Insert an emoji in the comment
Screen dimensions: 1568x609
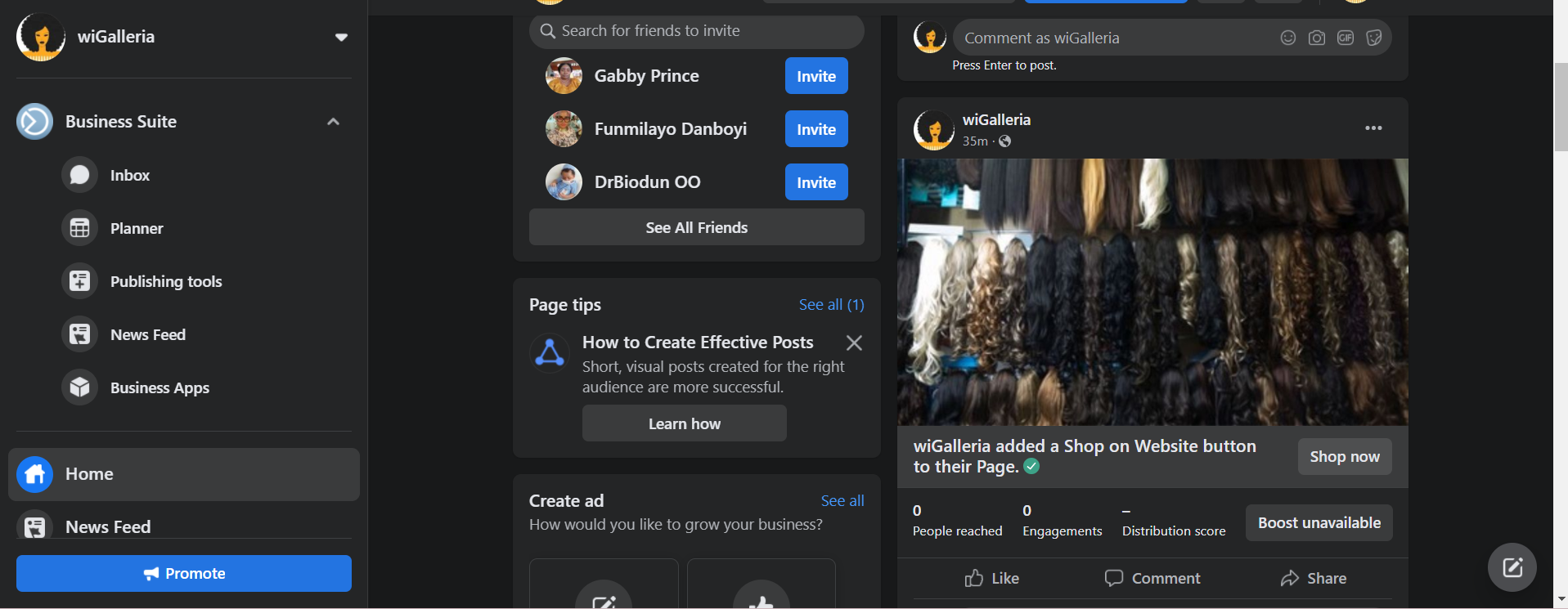(x=1288, y=38)
